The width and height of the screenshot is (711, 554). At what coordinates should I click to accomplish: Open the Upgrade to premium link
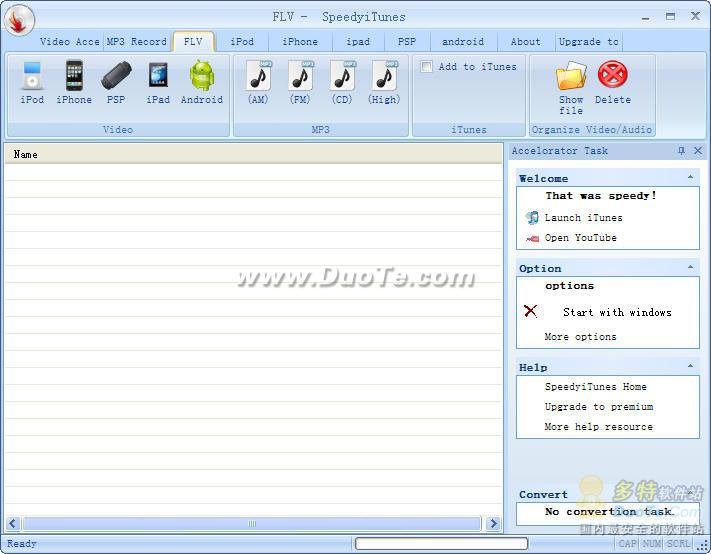click(x=598, y=407)
